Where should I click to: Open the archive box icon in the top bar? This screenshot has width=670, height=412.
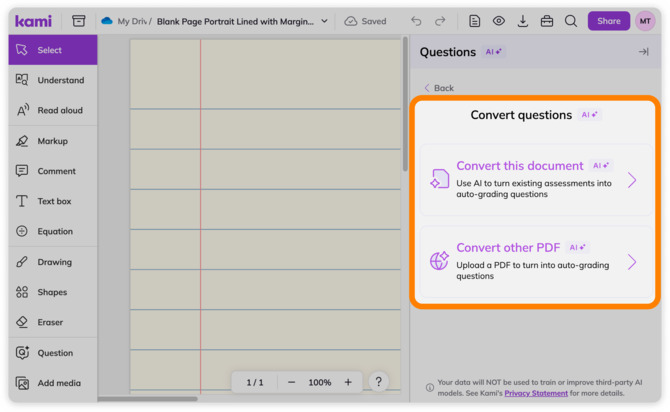click(79, 21)
